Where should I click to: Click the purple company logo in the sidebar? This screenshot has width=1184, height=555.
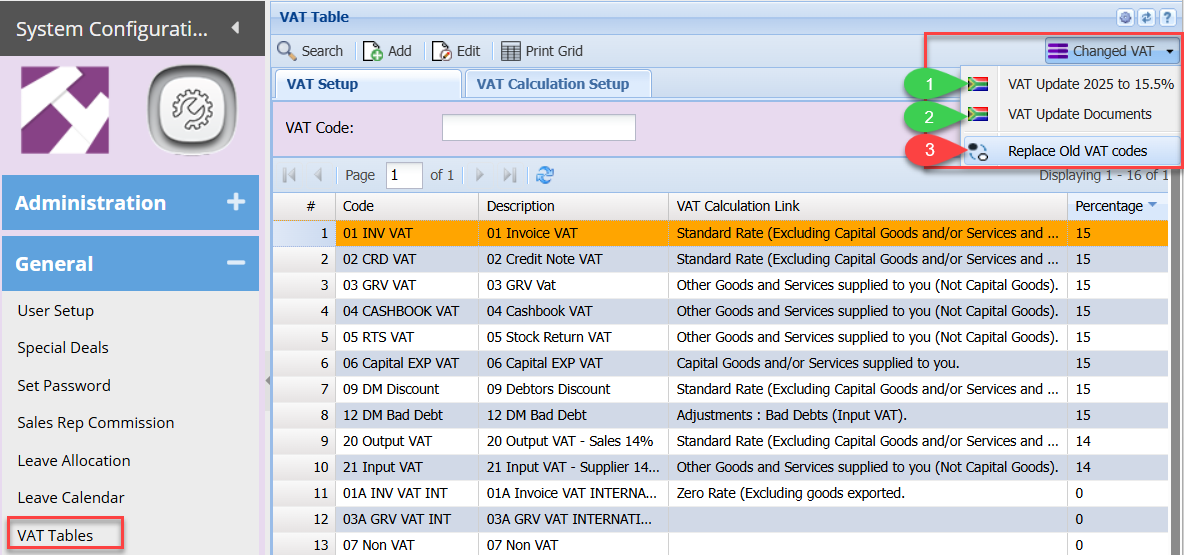65,109
